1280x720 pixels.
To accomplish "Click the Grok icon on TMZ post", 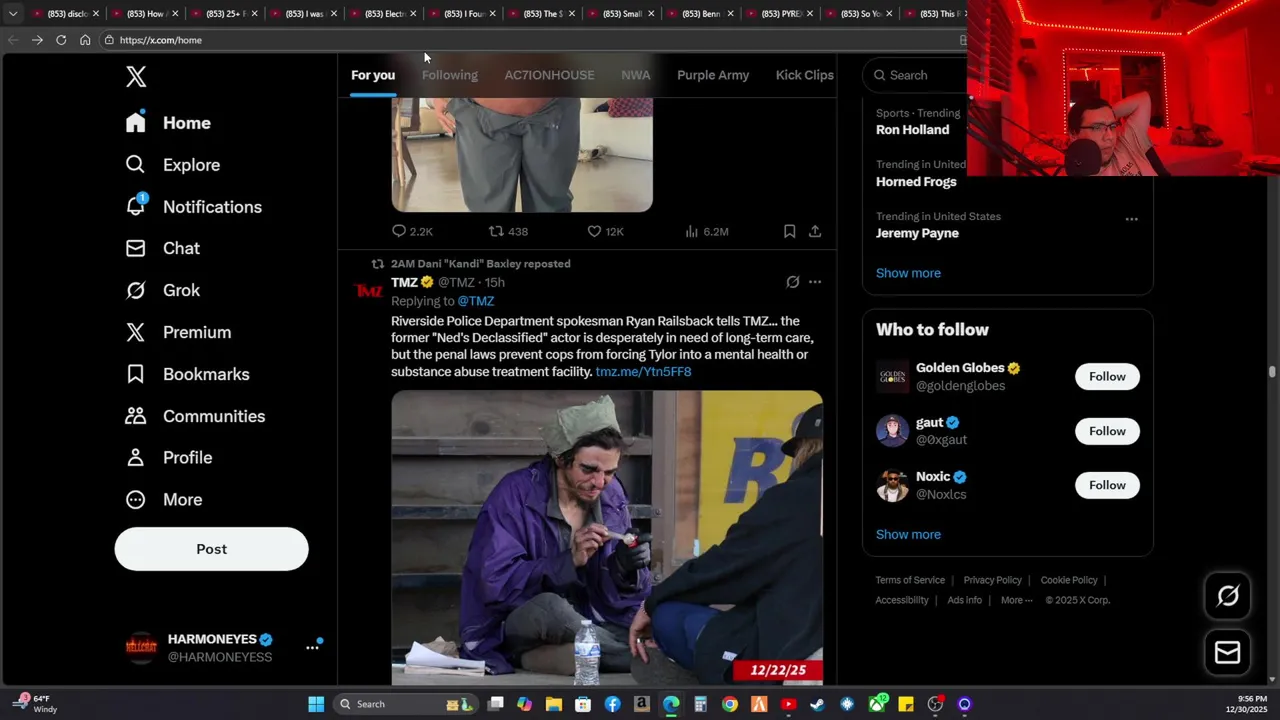I will pyautogui.click(x=793, y=282).
